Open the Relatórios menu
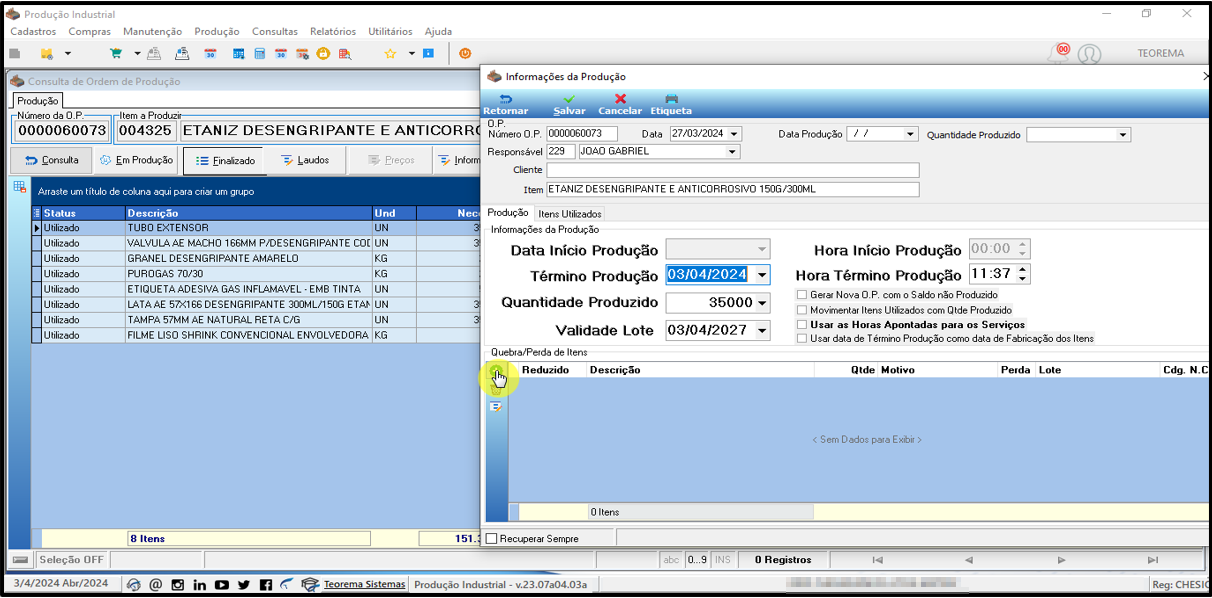This screenshot has height=598, width=1212. click(333, 32)
